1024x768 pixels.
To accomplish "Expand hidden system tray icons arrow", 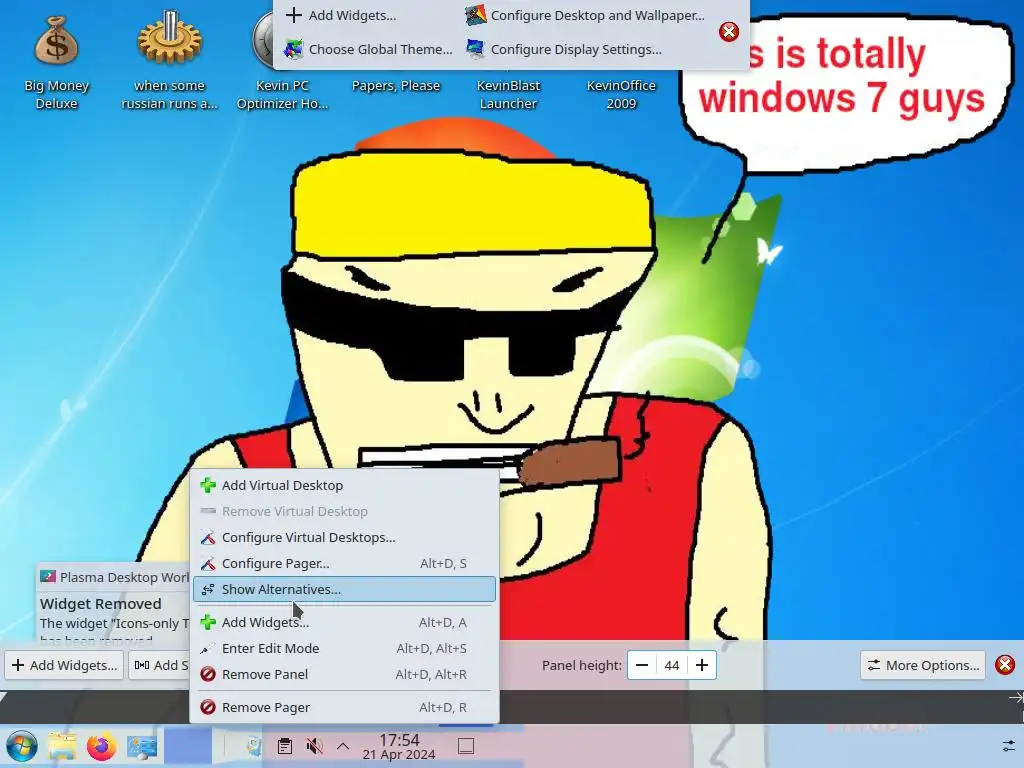I will coord(343,746).
